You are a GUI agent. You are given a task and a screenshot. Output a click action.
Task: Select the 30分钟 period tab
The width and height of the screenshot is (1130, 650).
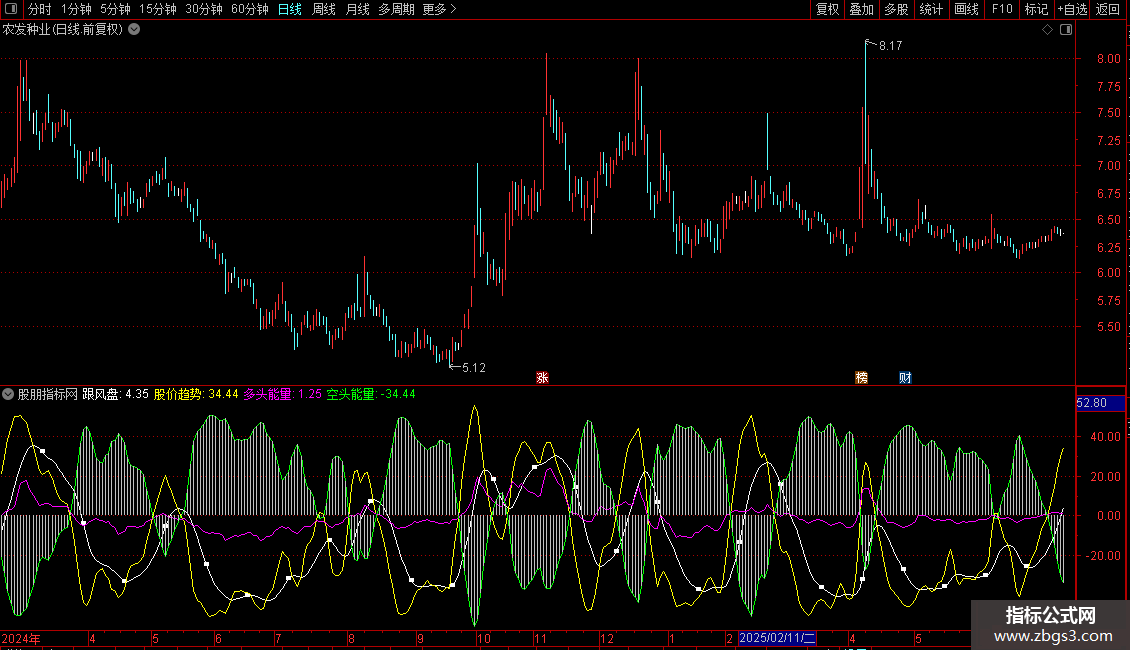pos(203,9)
